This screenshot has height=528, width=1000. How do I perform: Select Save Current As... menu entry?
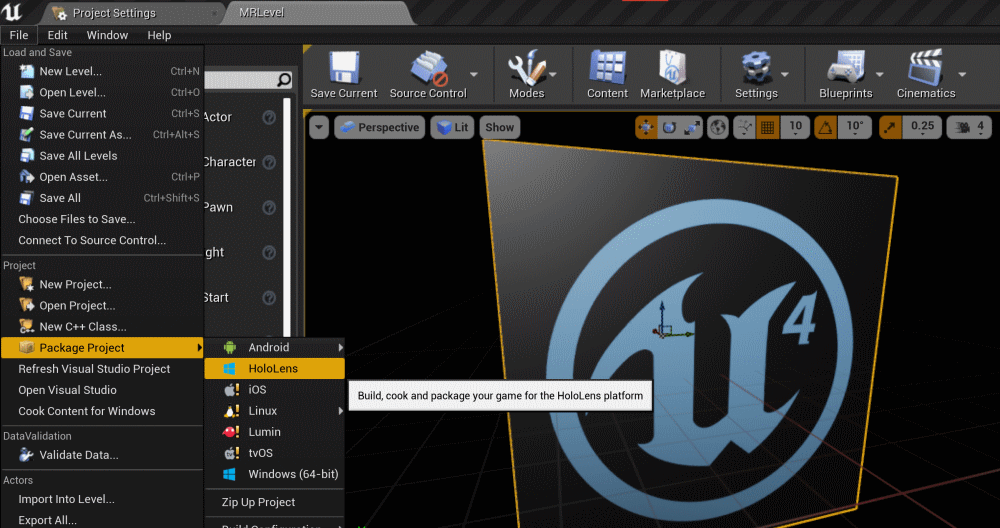point(102,135)
